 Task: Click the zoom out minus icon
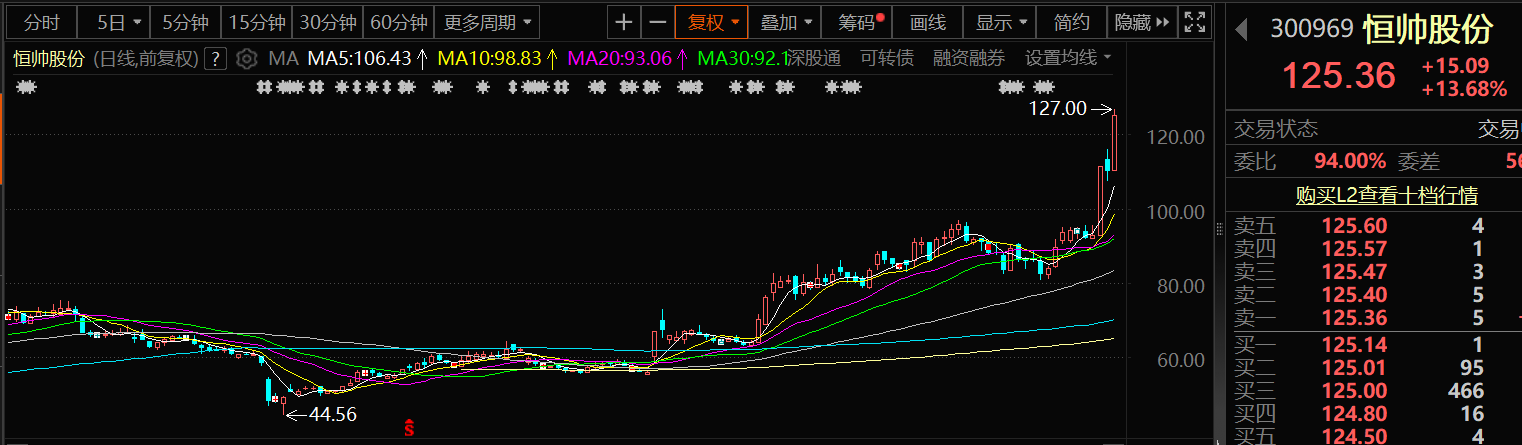tap(657, 22)
